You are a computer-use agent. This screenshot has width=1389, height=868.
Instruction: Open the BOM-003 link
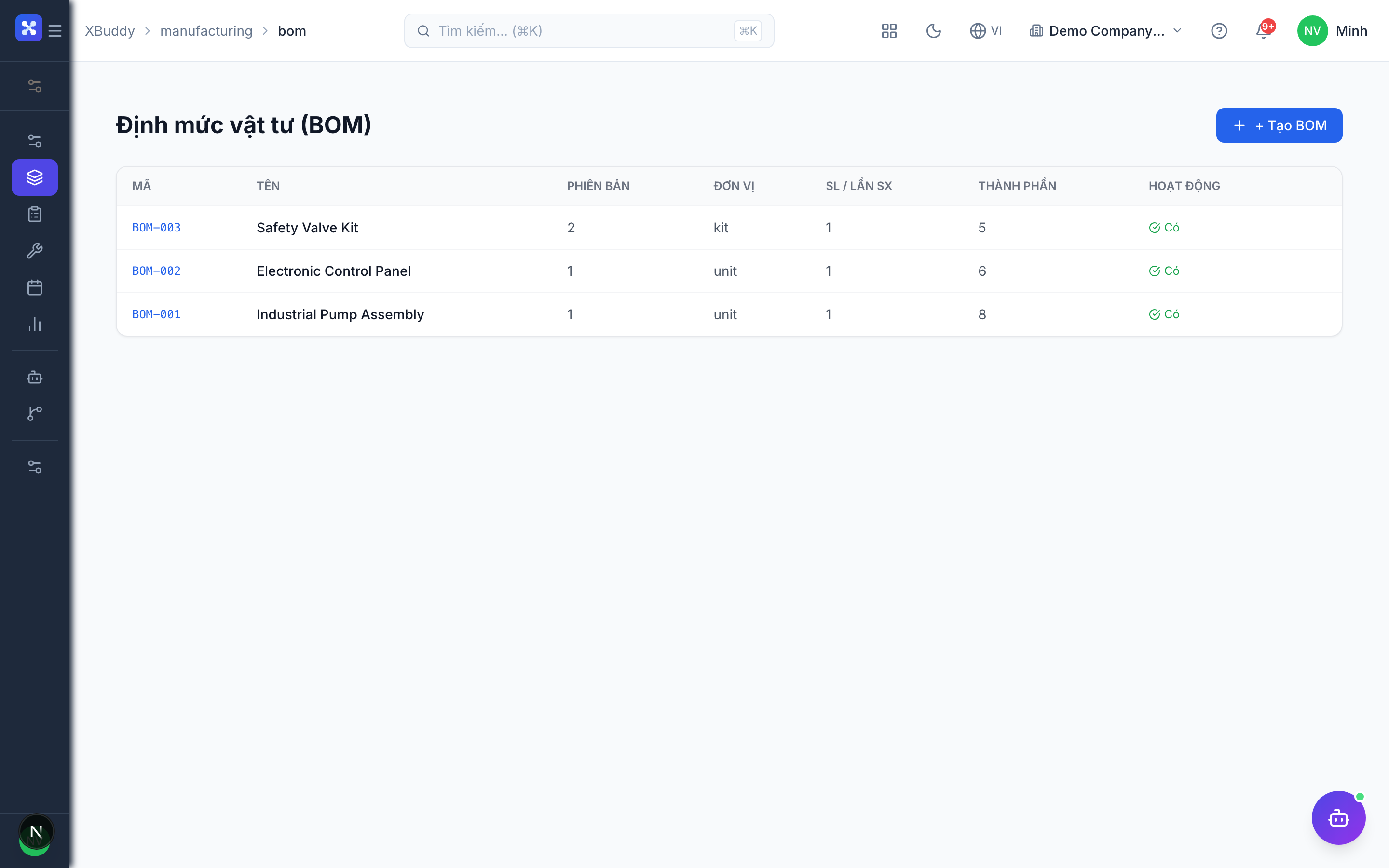click(156, 227)
